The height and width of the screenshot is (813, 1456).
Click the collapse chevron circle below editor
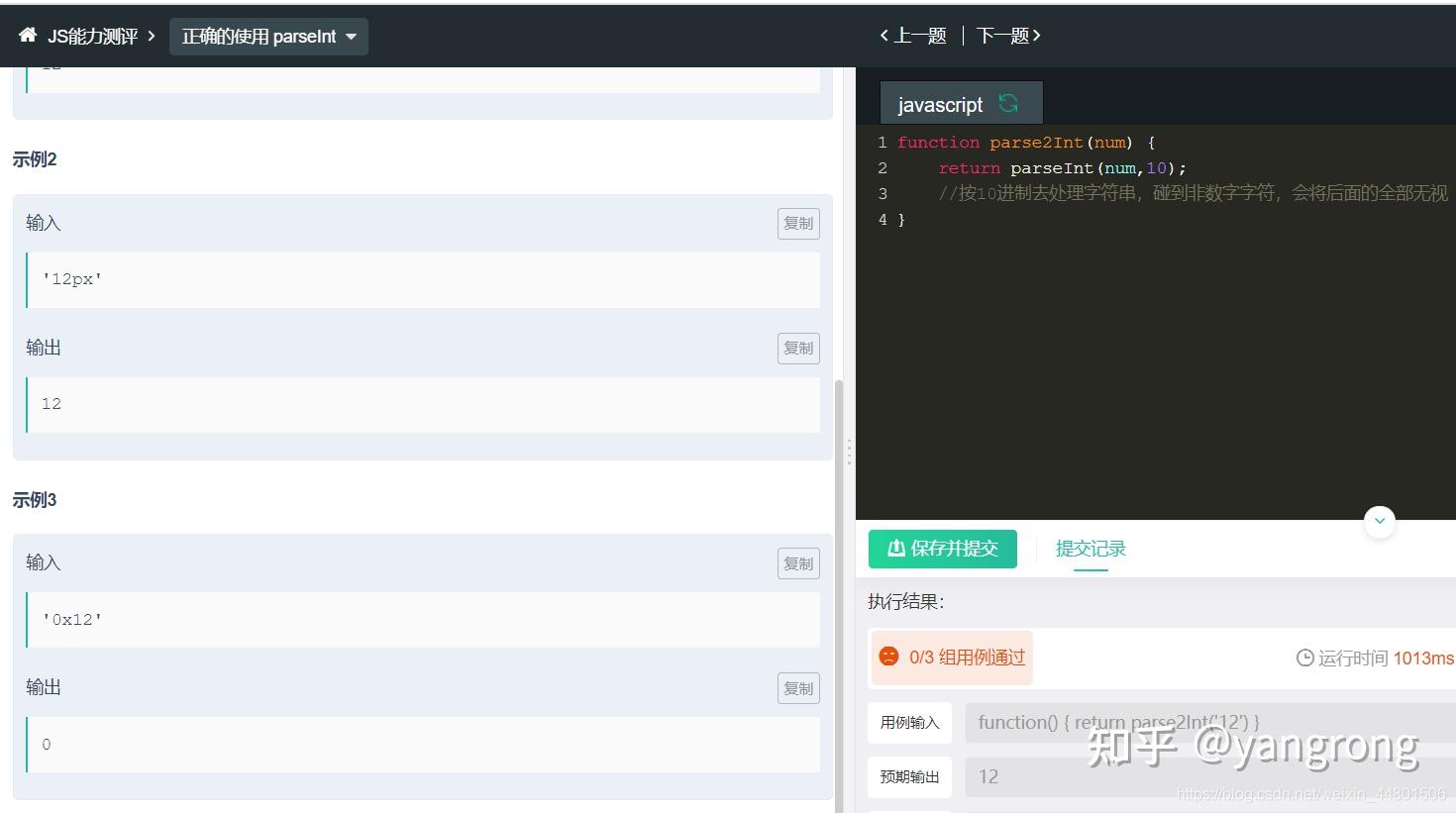pos(1380,521)
